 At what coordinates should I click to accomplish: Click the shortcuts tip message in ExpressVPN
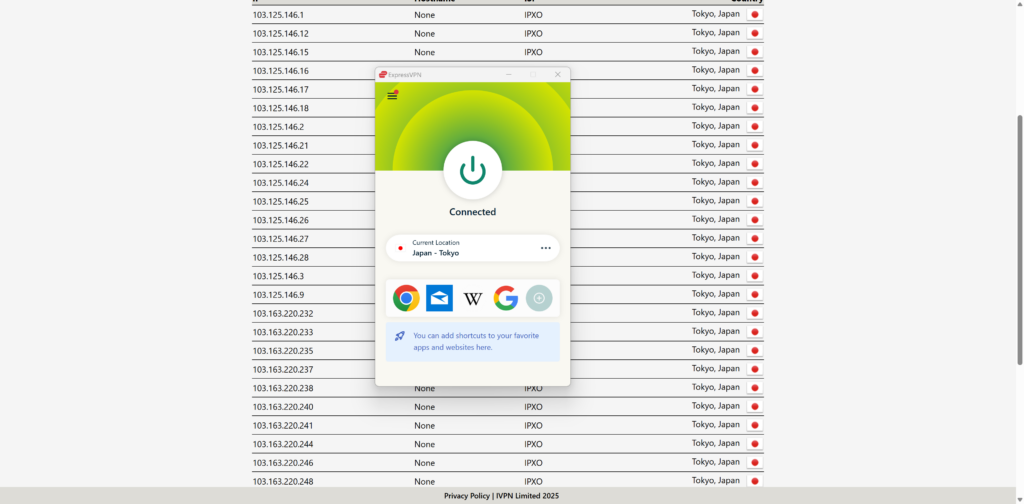coord(476,341)
